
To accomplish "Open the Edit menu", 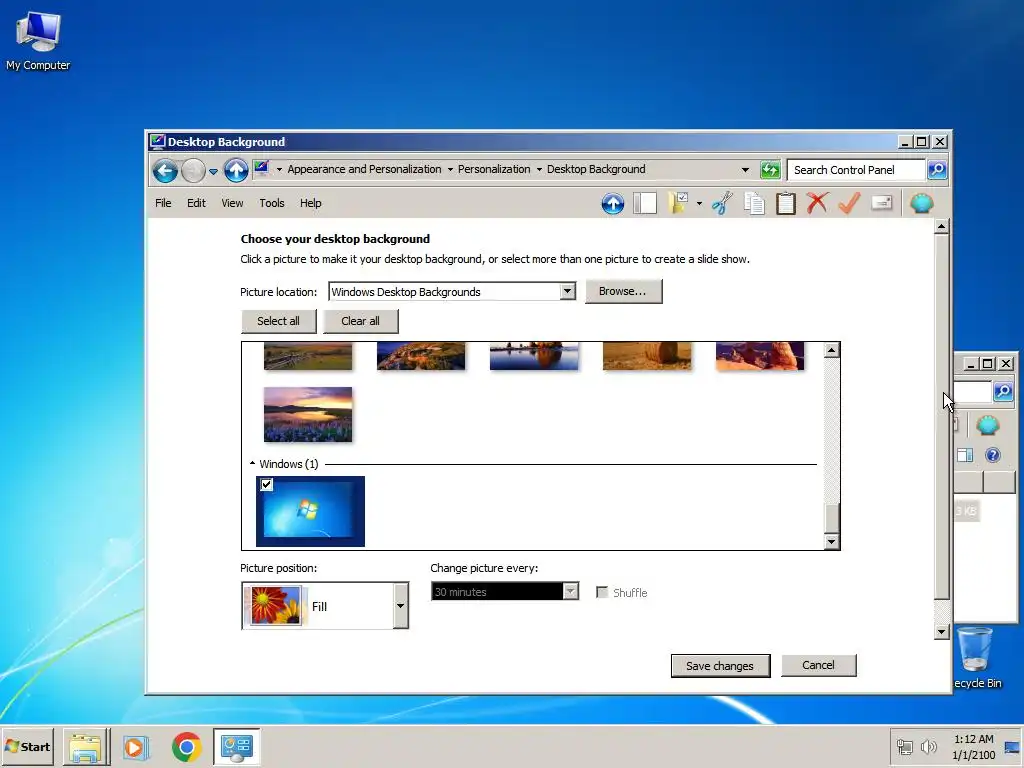I will pyautogui.click(x=196, y=203).
